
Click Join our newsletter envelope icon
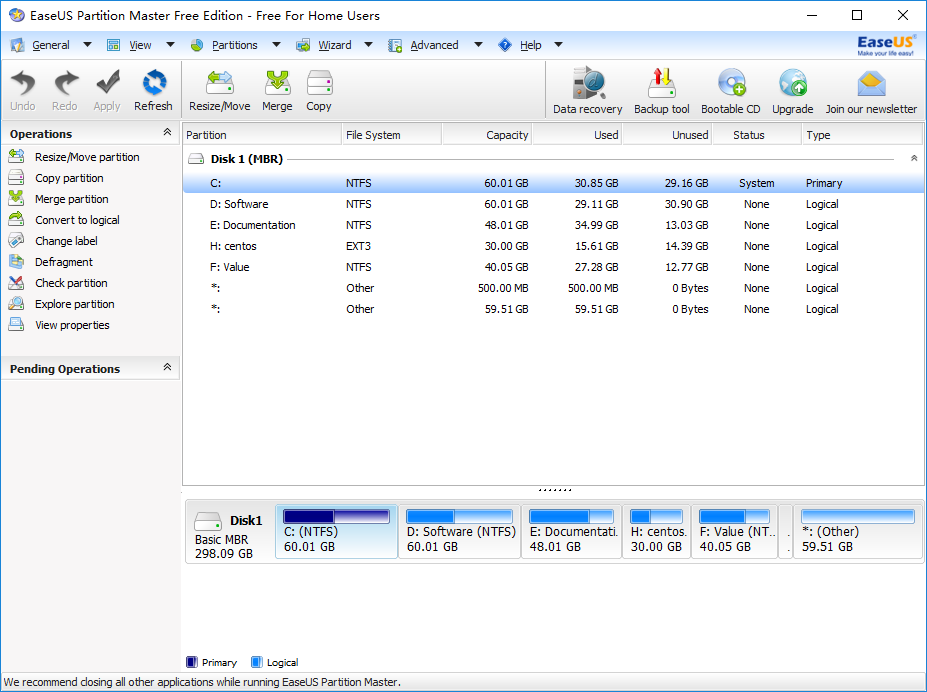(871, 83)
